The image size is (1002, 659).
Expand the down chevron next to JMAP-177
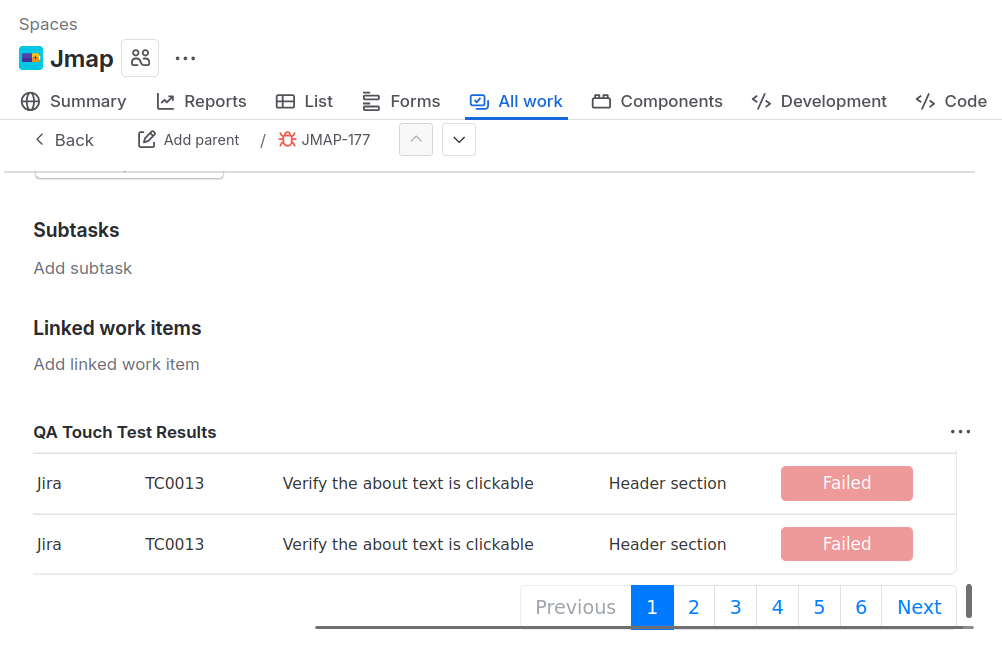point(458,139)
